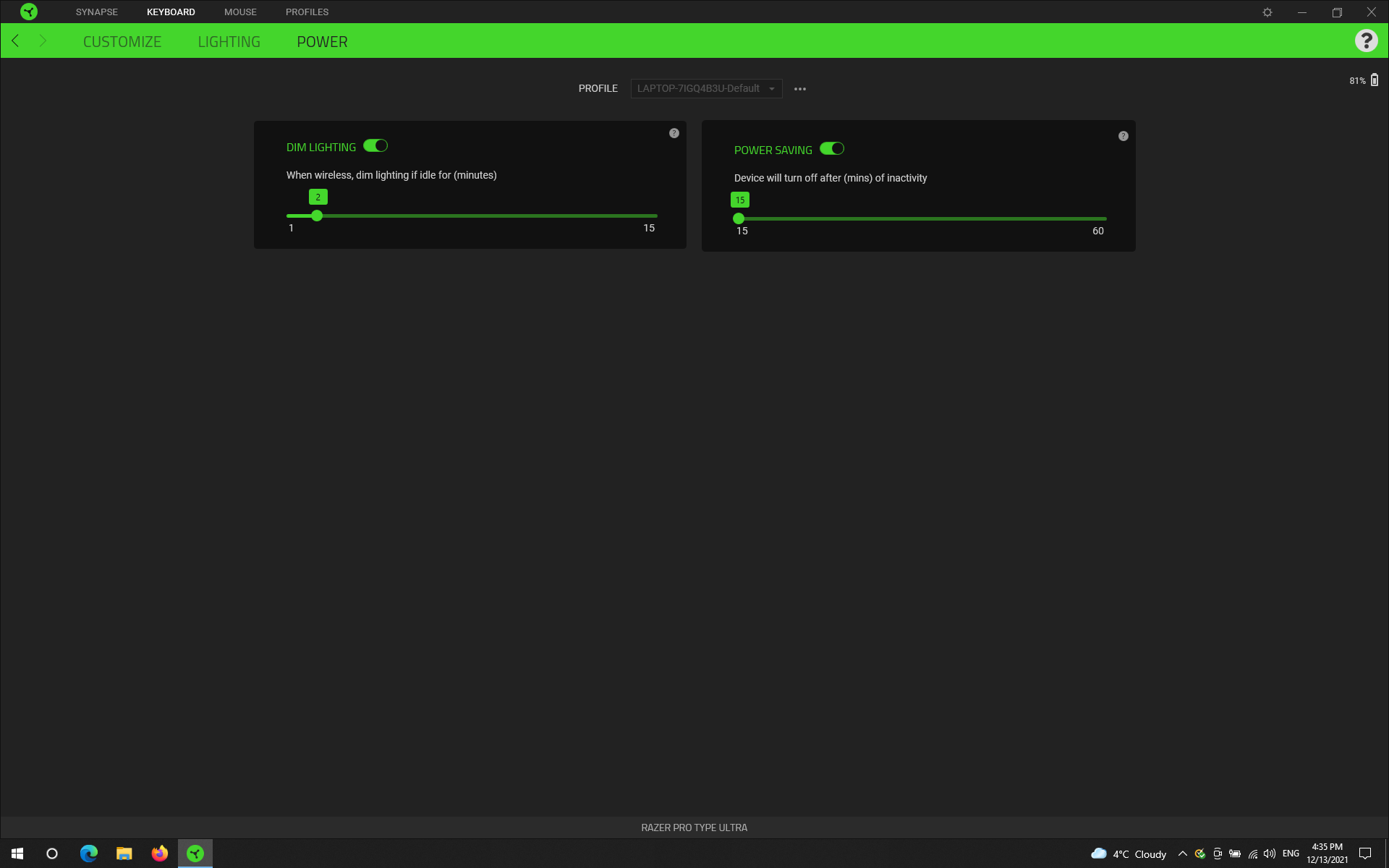Viewport: 1389px width, 868px height.
Task: Open the Power Saving help tooltip icon
Action: point(1123,136)
